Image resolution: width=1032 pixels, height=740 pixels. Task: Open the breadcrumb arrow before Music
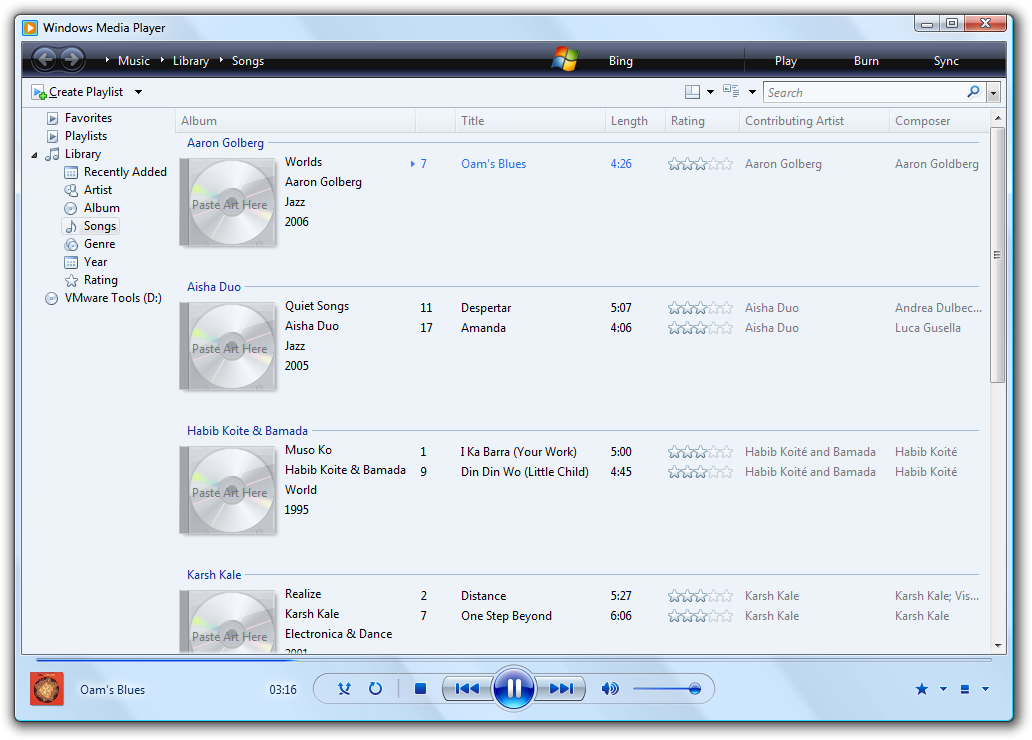[x=107, y=60]
